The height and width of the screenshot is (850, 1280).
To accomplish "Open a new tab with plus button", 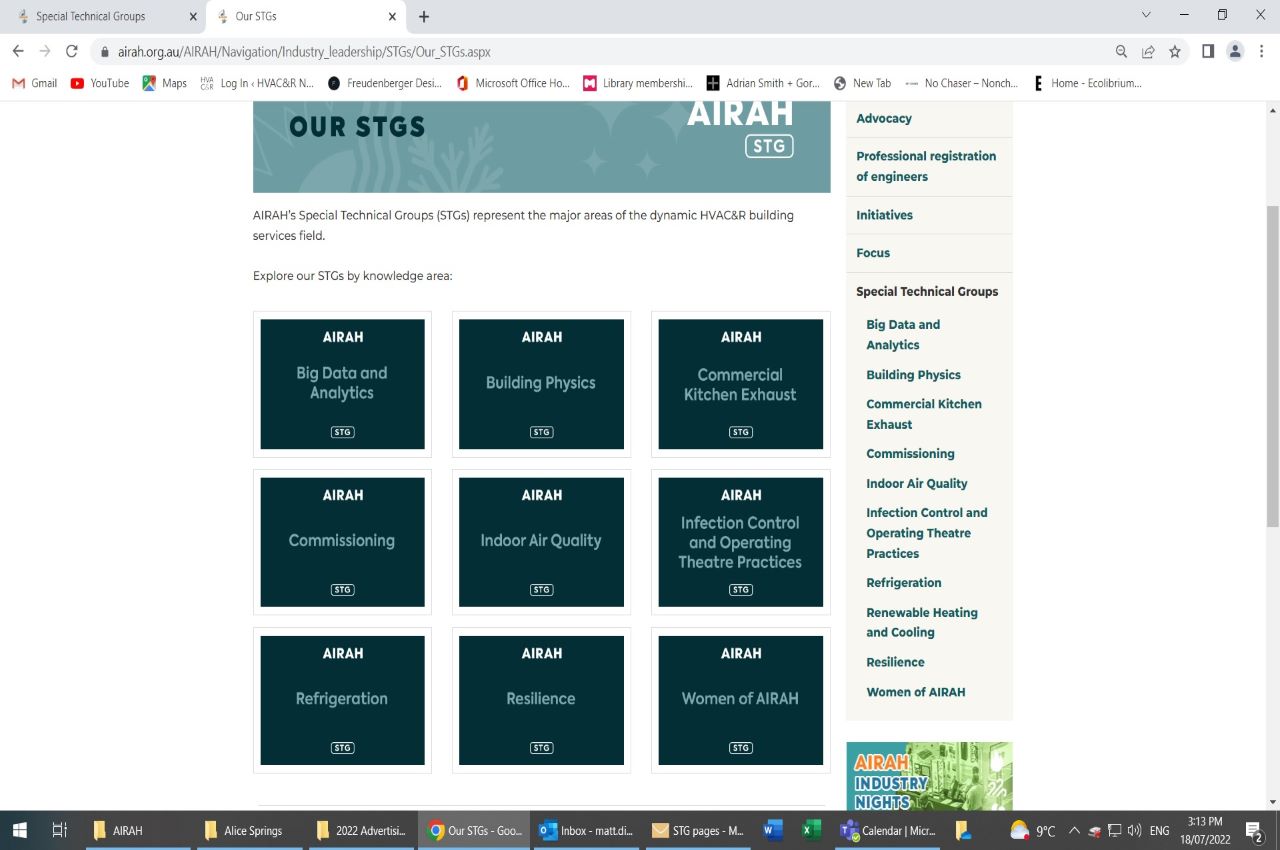I will (424, 16).
